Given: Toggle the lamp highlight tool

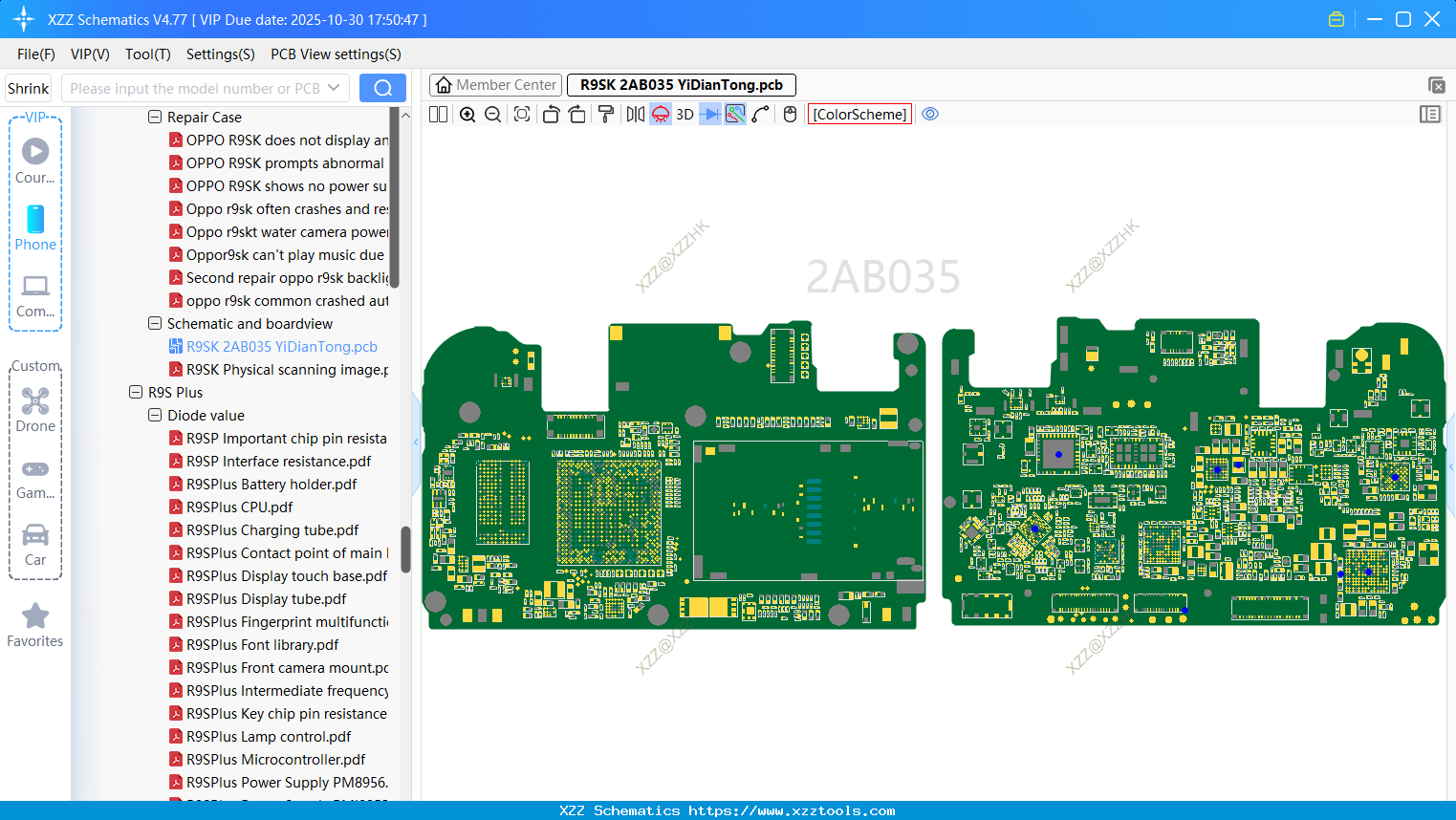Looking at the screenshot, I should [659, 114].
